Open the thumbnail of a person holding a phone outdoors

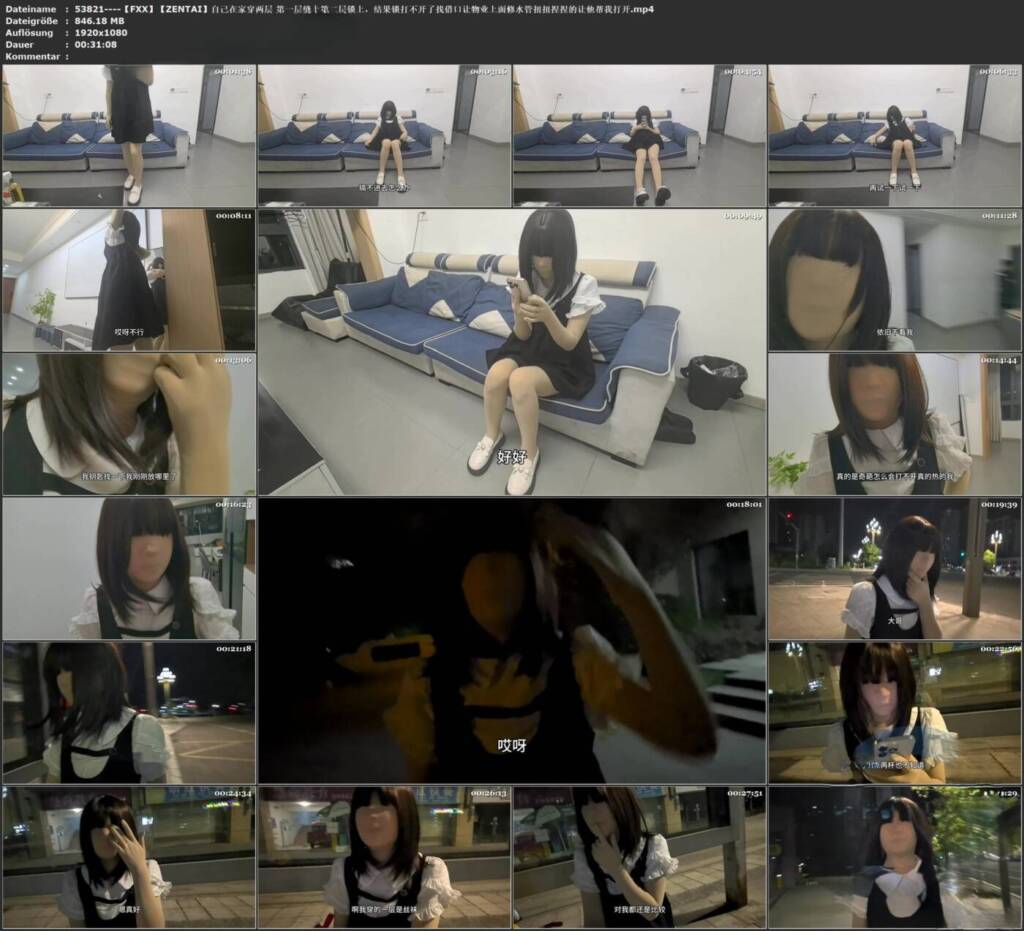pyautogui.click(x=895, y=713)
